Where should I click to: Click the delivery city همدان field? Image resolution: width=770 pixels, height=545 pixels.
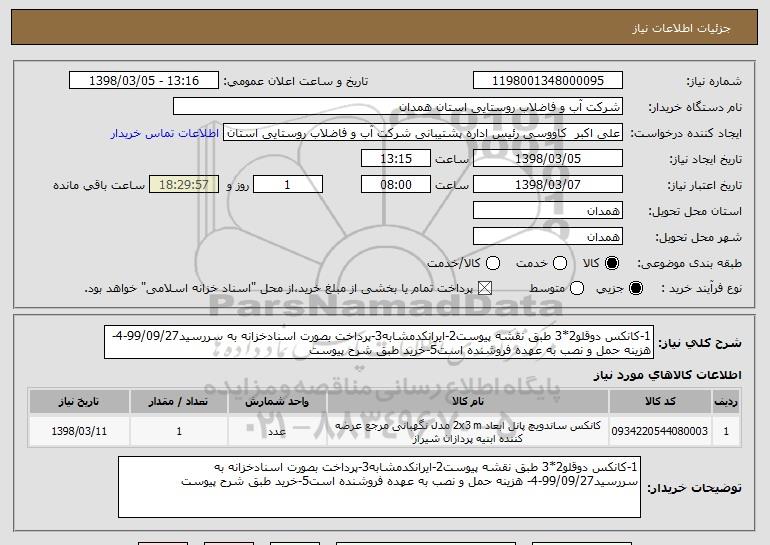(548, 237)
